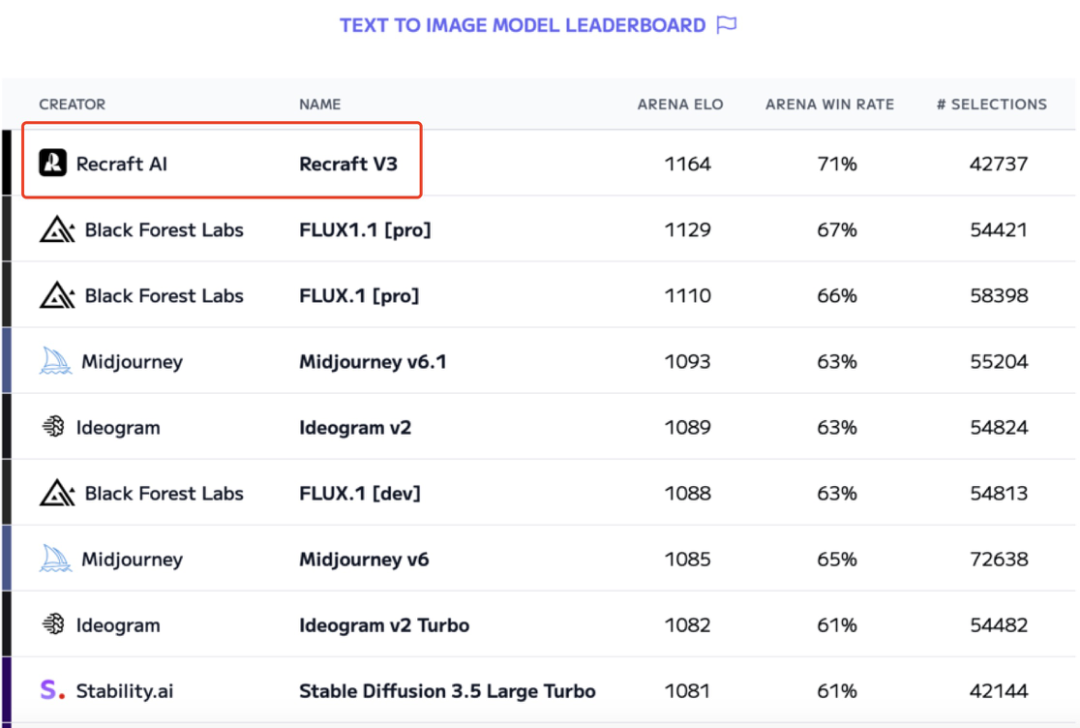Click the Arena ELO value 1089
This screenshot has width=1080, height=728.
(687, 428)
